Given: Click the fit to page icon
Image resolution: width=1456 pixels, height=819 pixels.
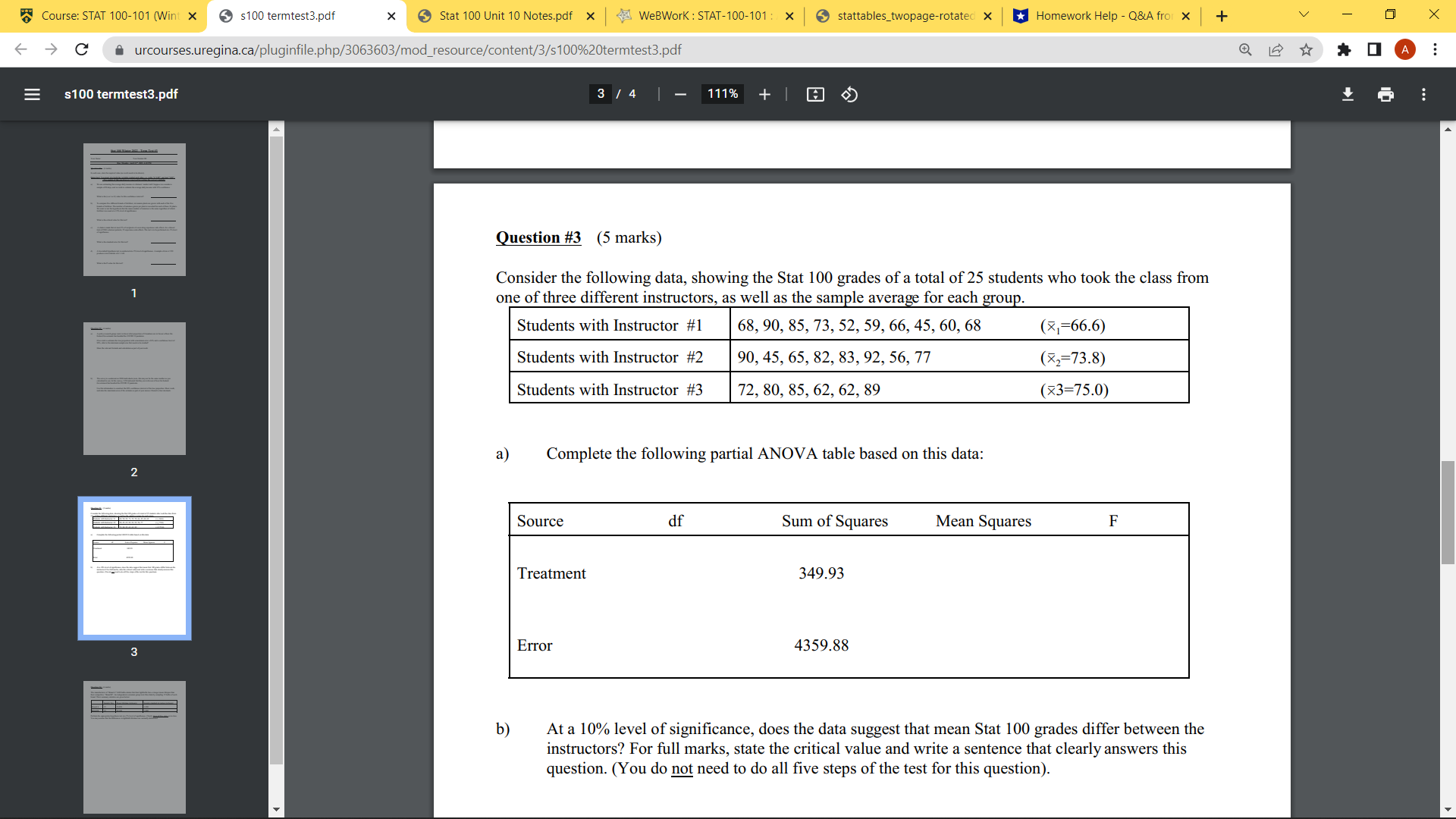Looking at the screenshot, I should 815,94.
